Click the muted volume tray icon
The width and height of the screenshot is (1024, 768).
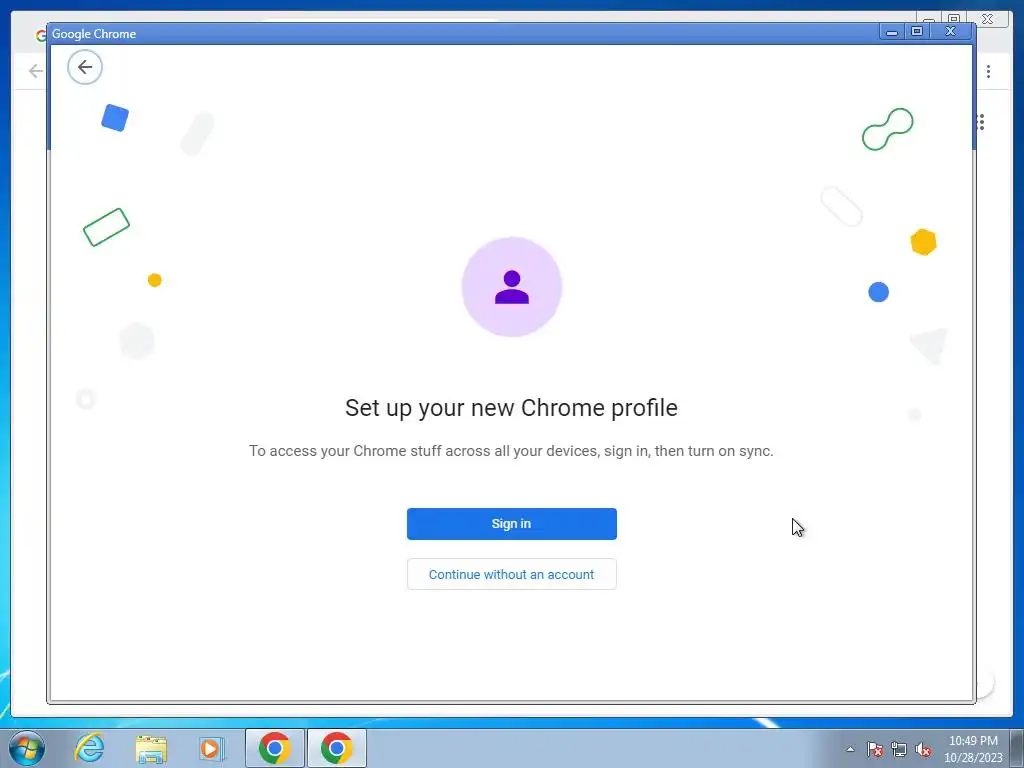click(923, 749)
